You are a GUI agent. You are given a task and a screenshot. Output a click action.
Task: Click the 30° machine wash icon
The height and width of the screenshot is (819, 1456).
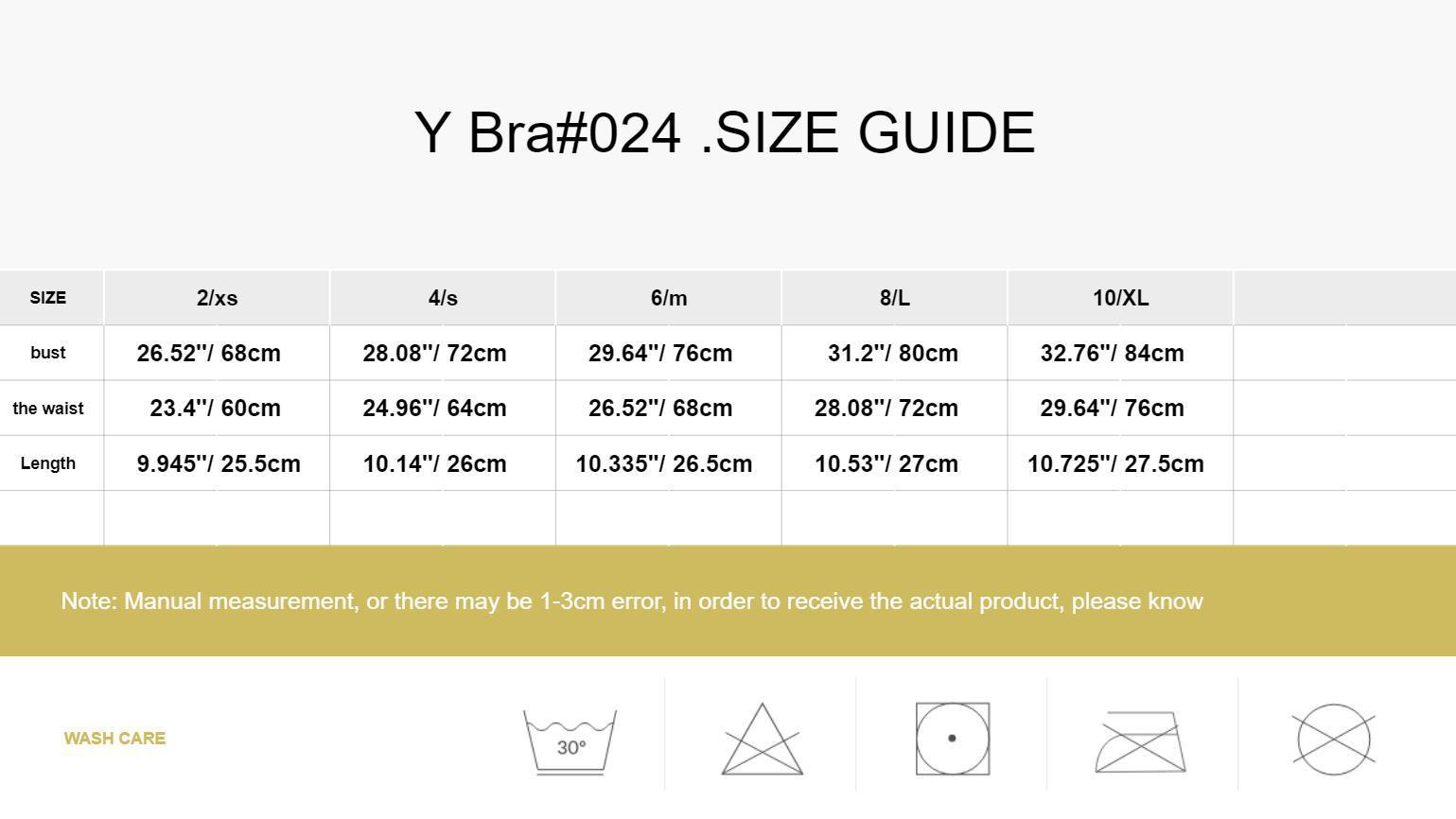pyautogui.click(x=570, y=742)
